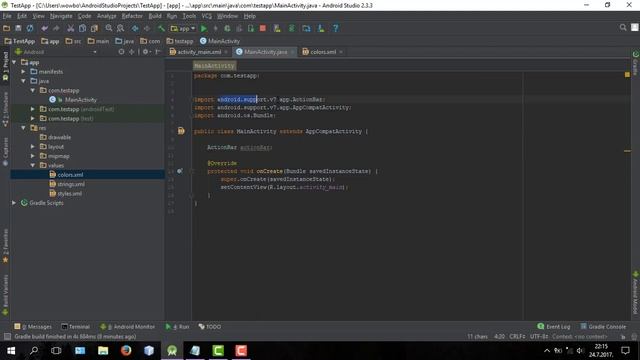Open the Build menu
Screen dimensions: 640x360
[155, 16]
